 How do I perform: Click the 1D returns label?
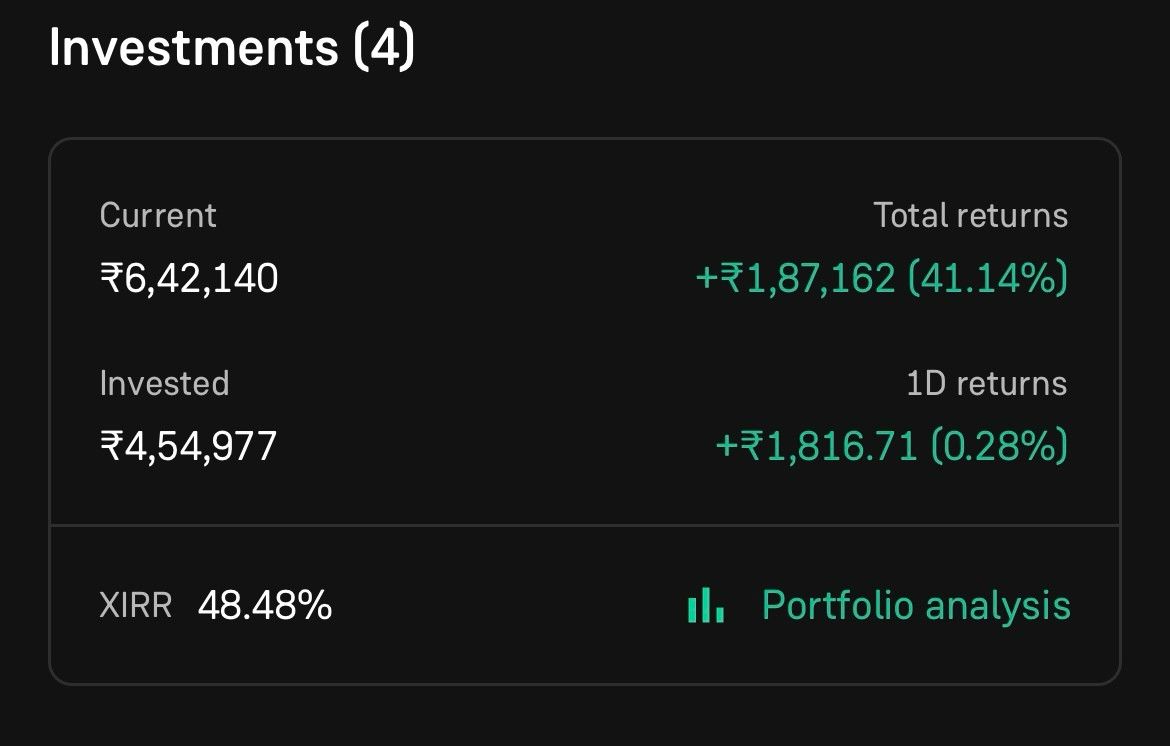pyautogui.click(x=986, y=383)
